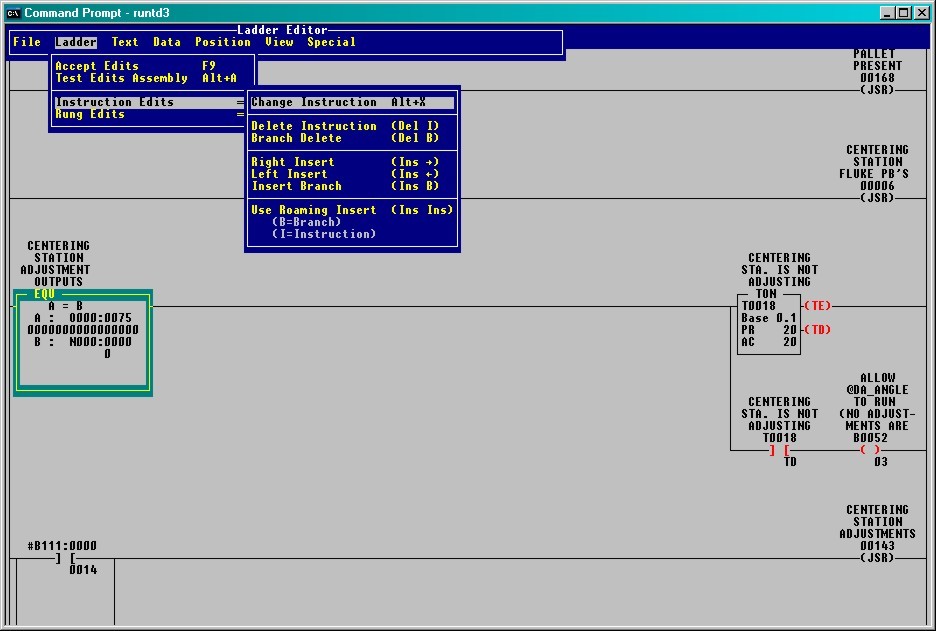This screenshot has width=936, height=631.
Task: Click the T0018 TD normally-open contact
Action: point(780,450)
